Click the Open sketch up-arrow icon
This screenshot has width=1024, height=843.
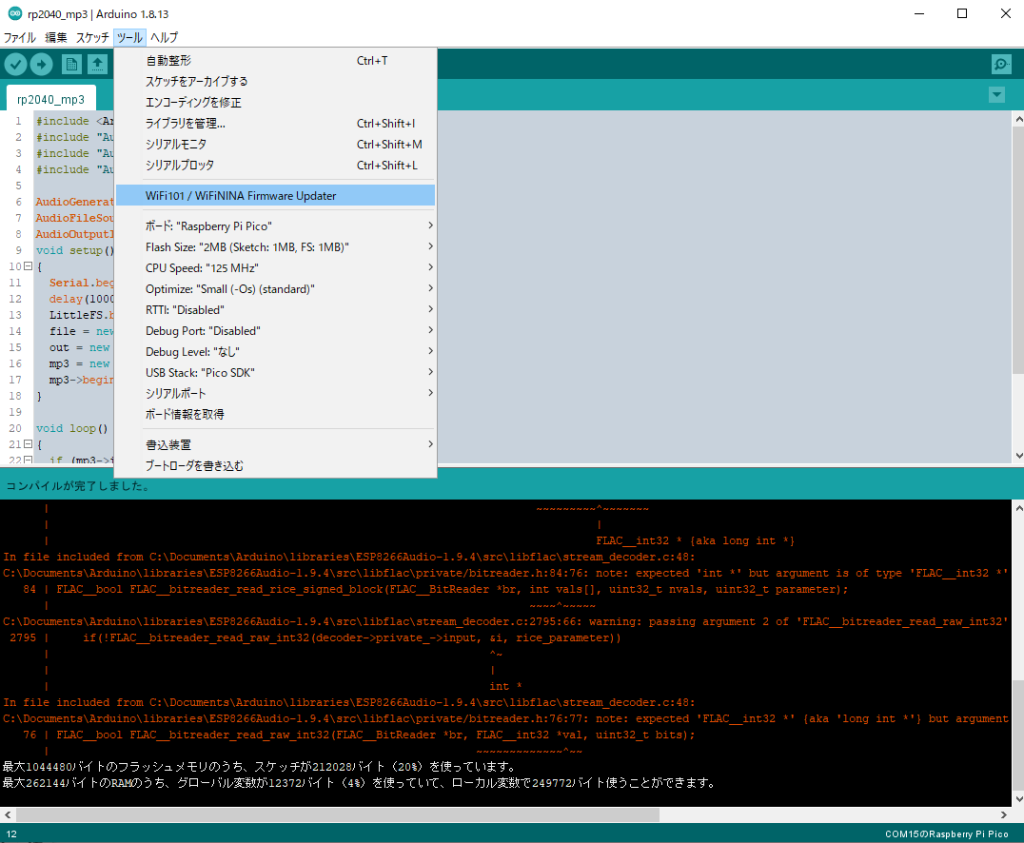click(97, 64)
